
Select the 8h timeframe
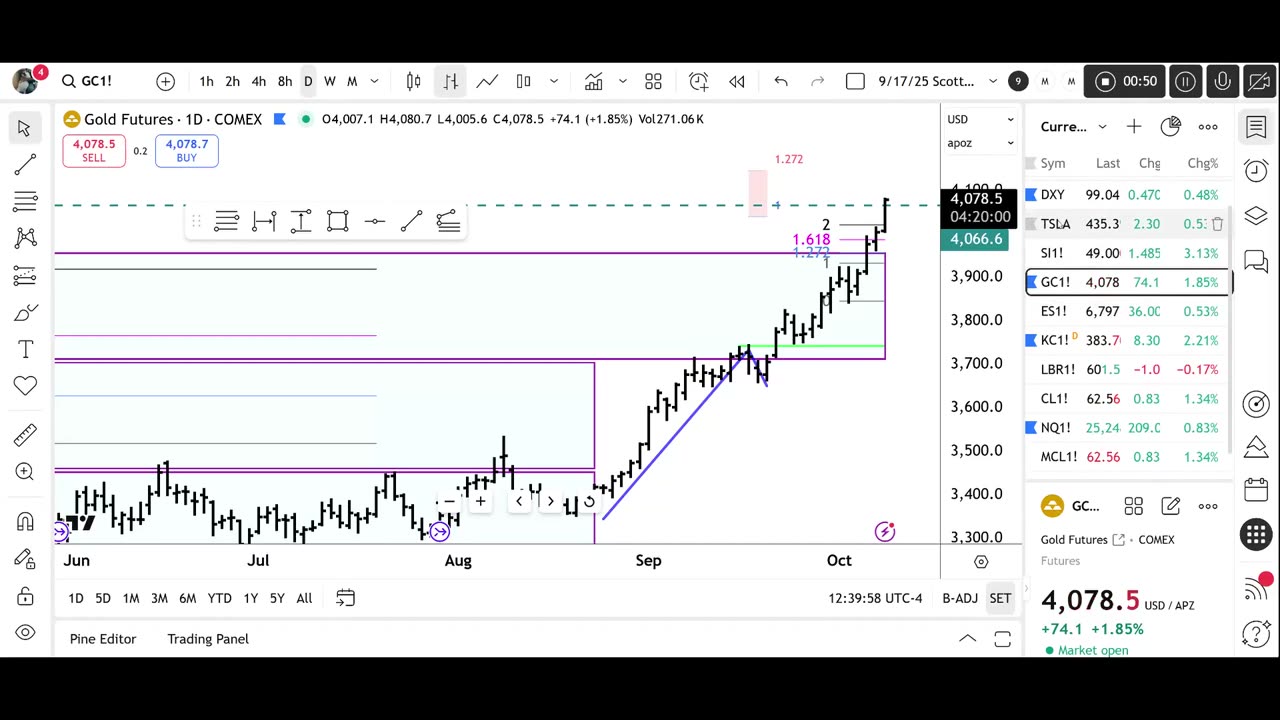pos(285,81)
